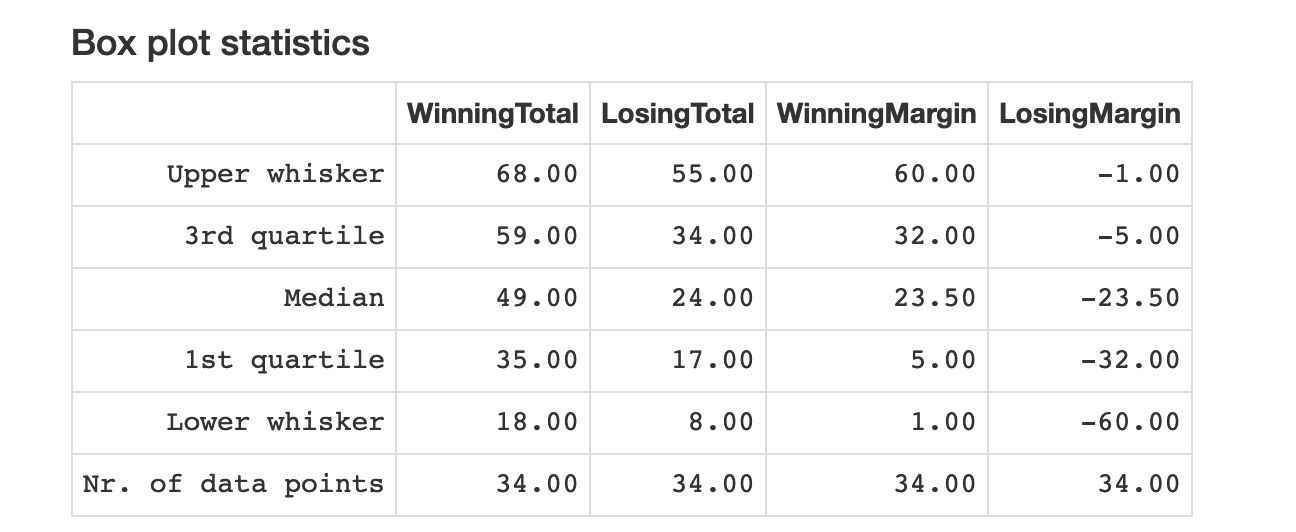Screen dimensions: 1296x532
Task: Select LosingTotal 3rd quartile value 34.00
Action: click(x=712, y=236)
